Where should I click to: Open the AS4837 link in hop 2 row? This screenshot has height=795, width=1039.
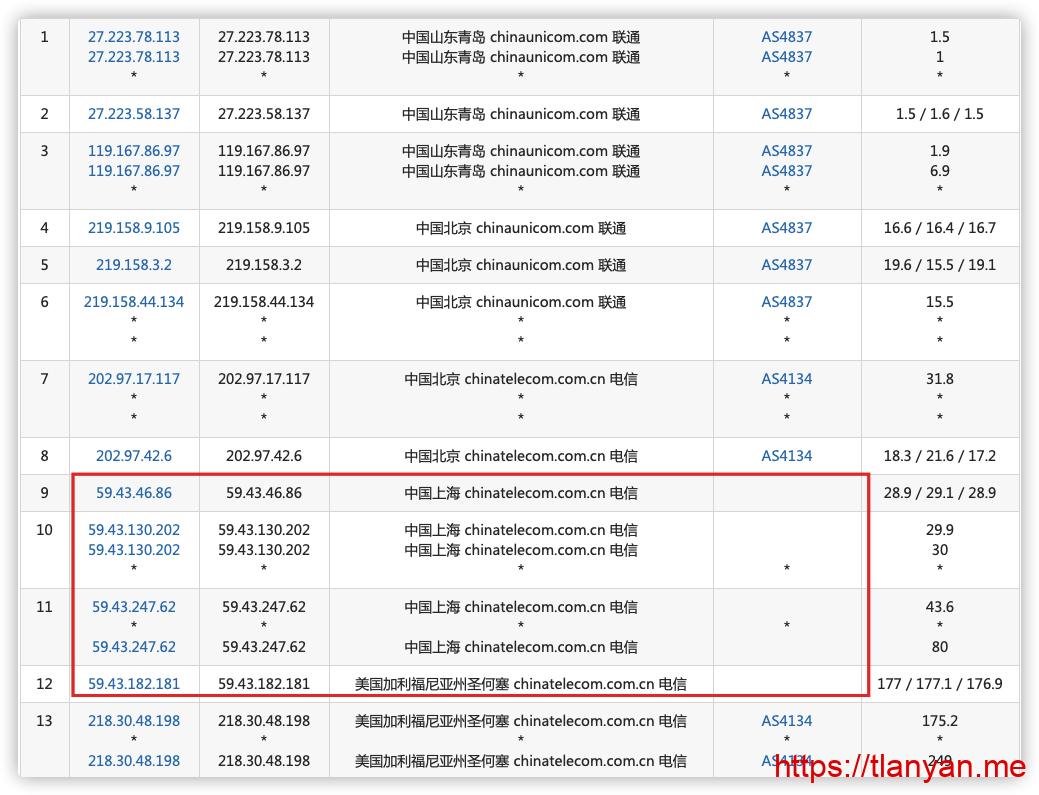pos(786,114)
